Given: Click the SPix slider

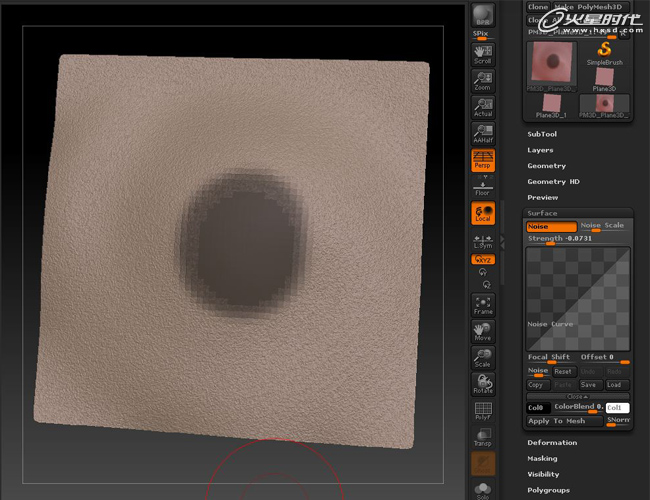Looking at the screenshot, I should [483, 35].
